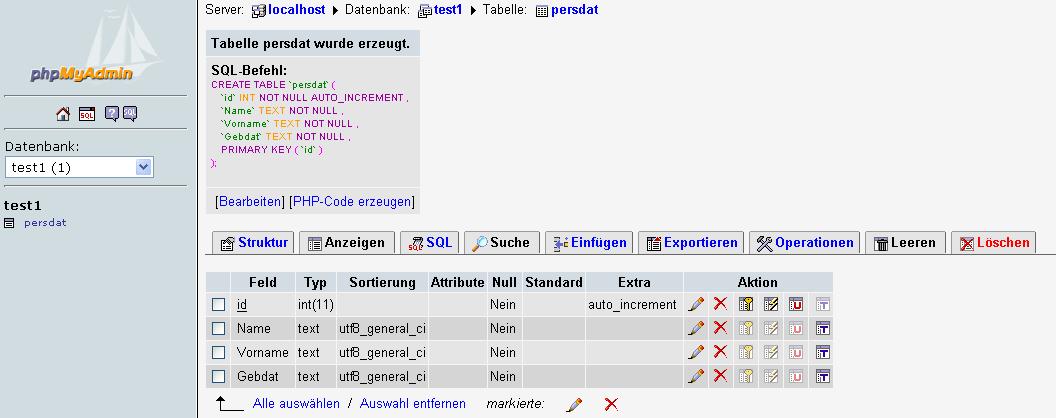
Task: Click the PHP-Code erzeugen link
Action: tap(351, 201)
